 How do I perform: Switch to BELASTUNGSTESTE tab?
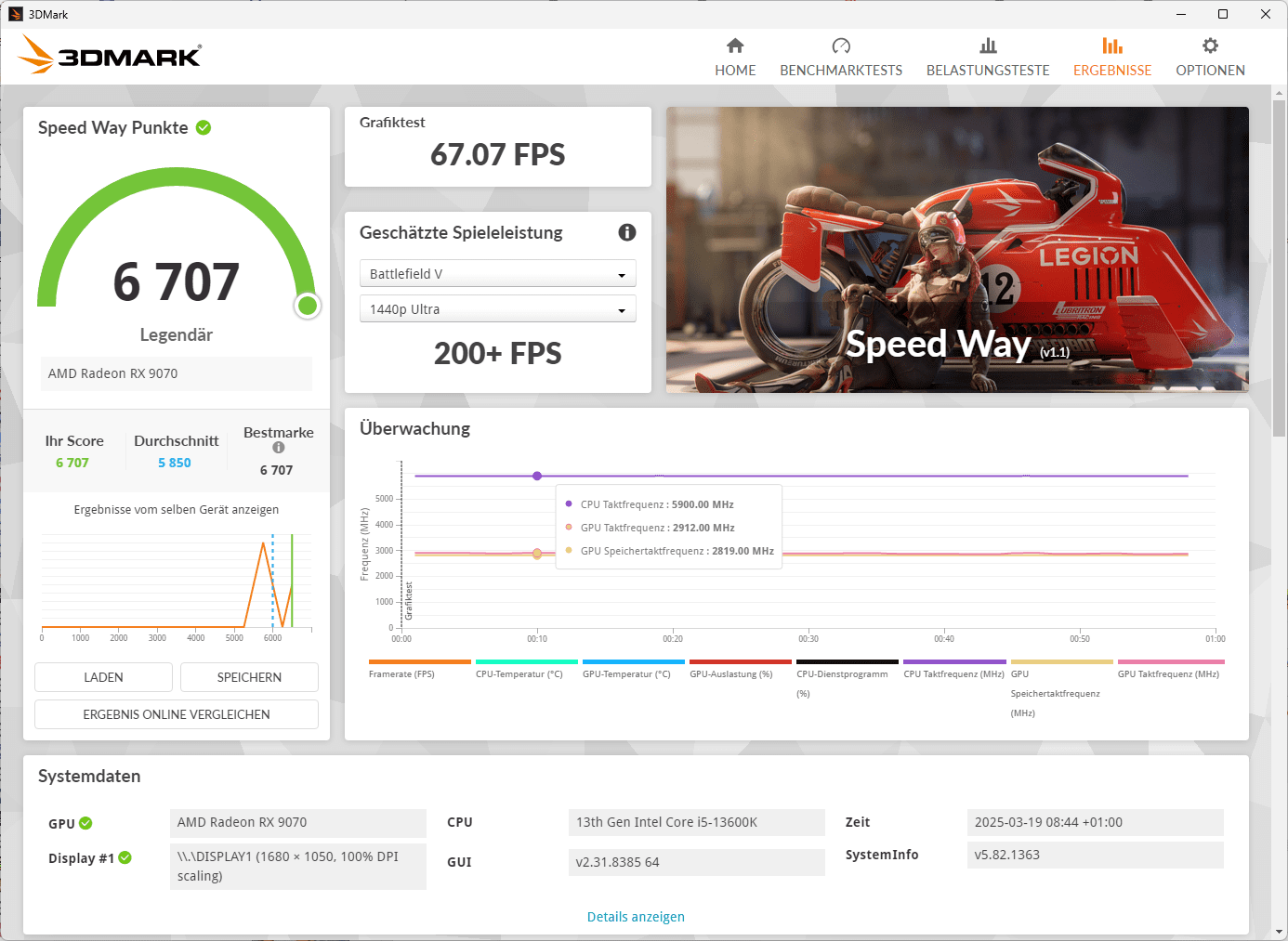tap(988, 58)
